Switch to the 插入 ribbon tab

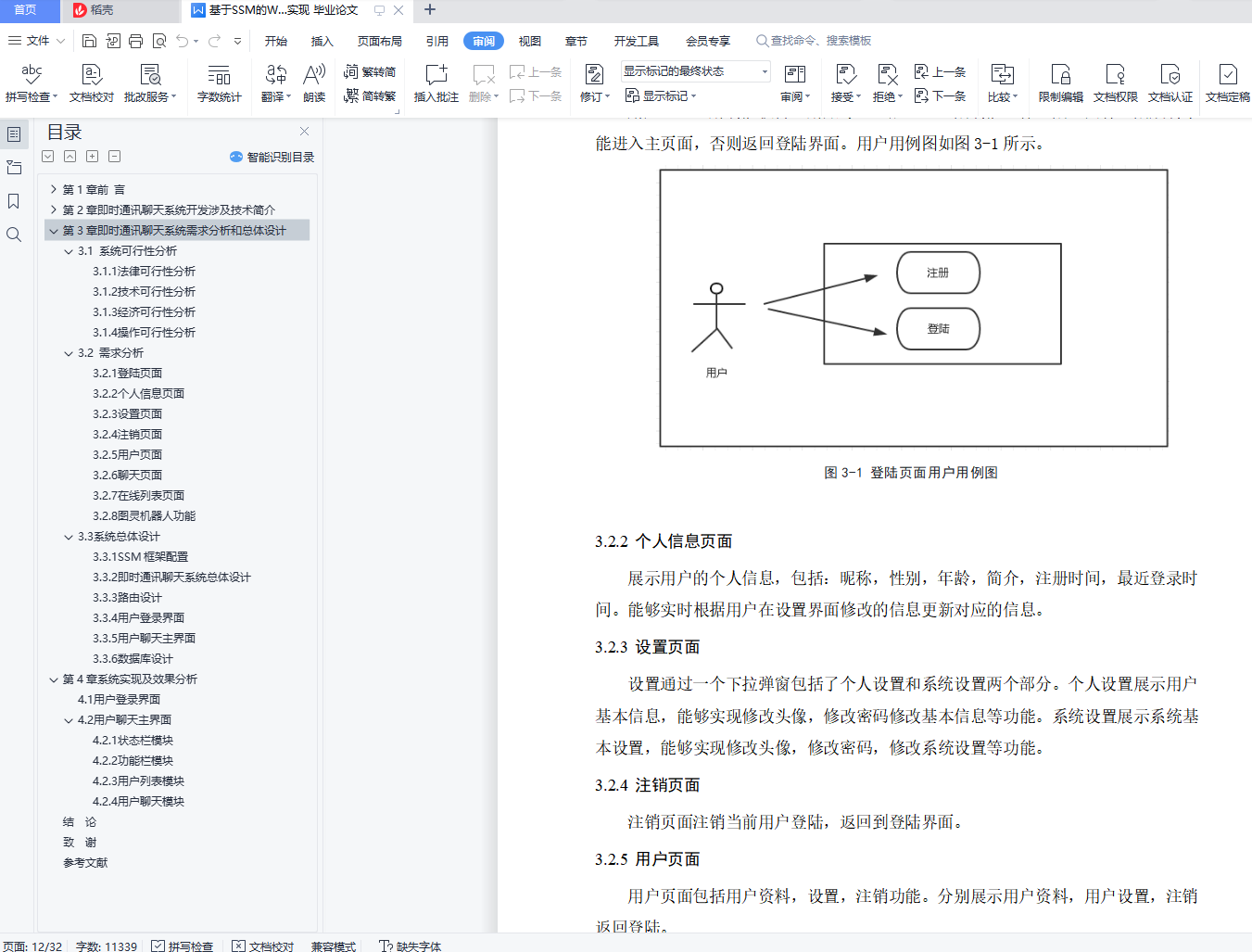click(x=322, y=41)
